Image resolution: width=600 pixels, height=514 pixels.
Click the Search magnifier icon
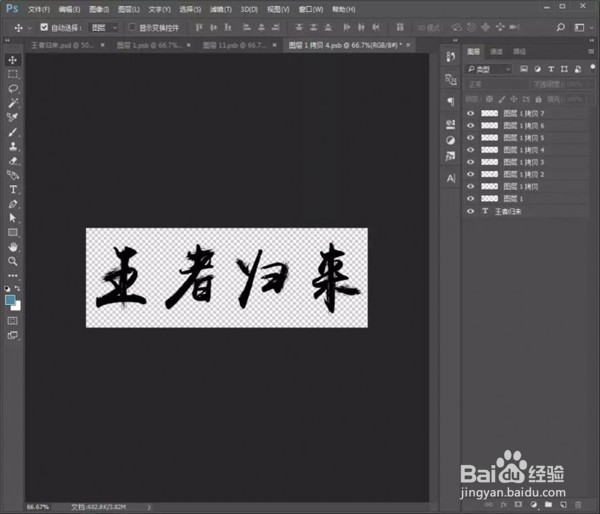561,27
